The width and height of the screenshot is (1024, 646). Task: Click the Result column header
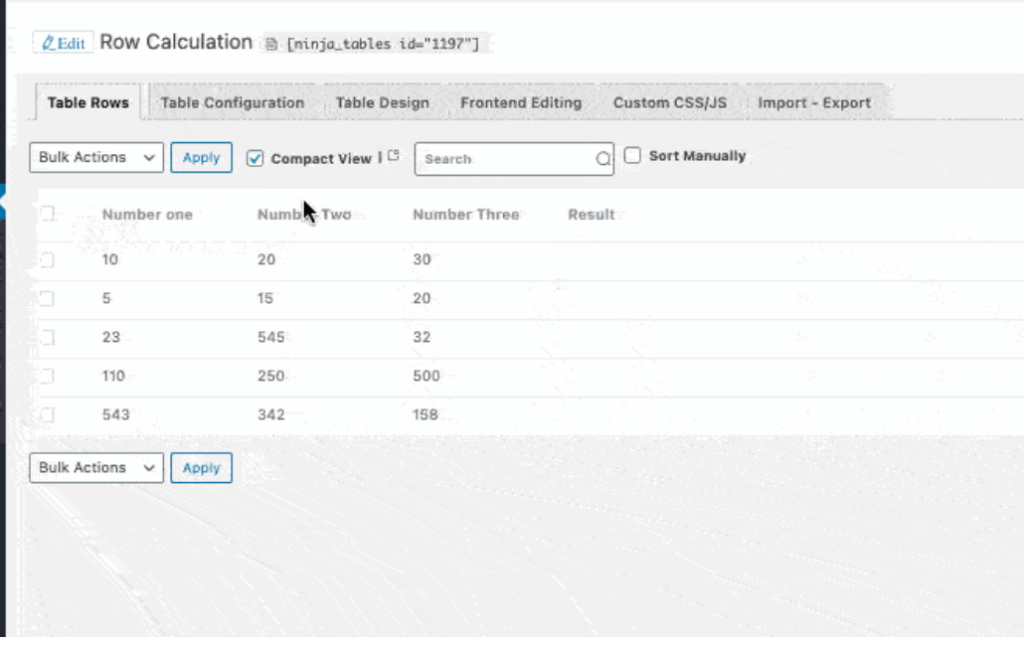click(x=591, y=214)
